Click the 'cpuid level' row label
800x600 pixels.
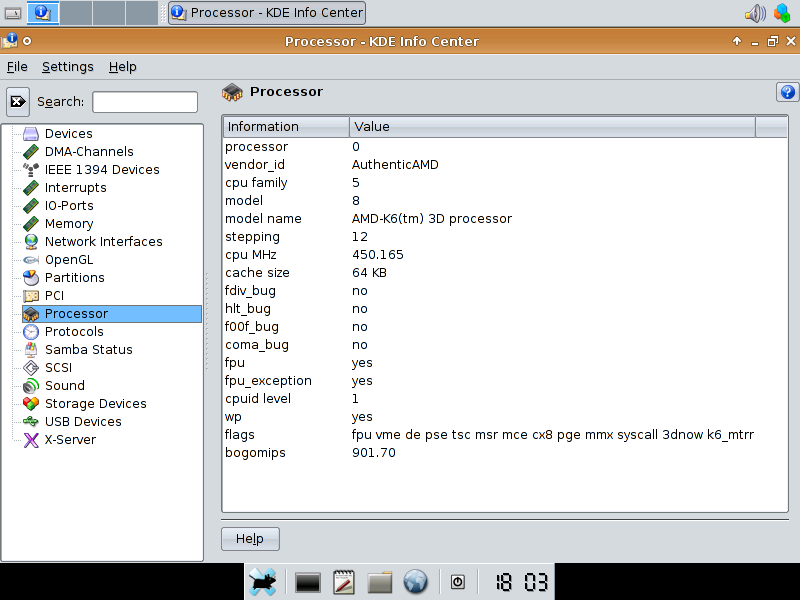click(x=258, y=399)
